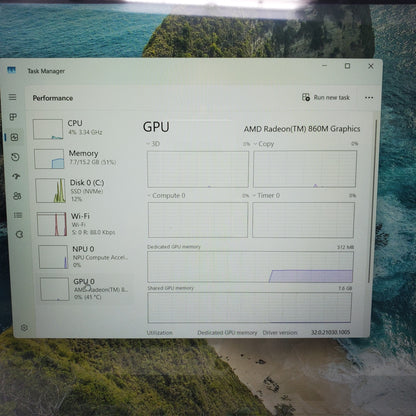
Task: Select the NPU 0 performance item
Action: point(86,257)
